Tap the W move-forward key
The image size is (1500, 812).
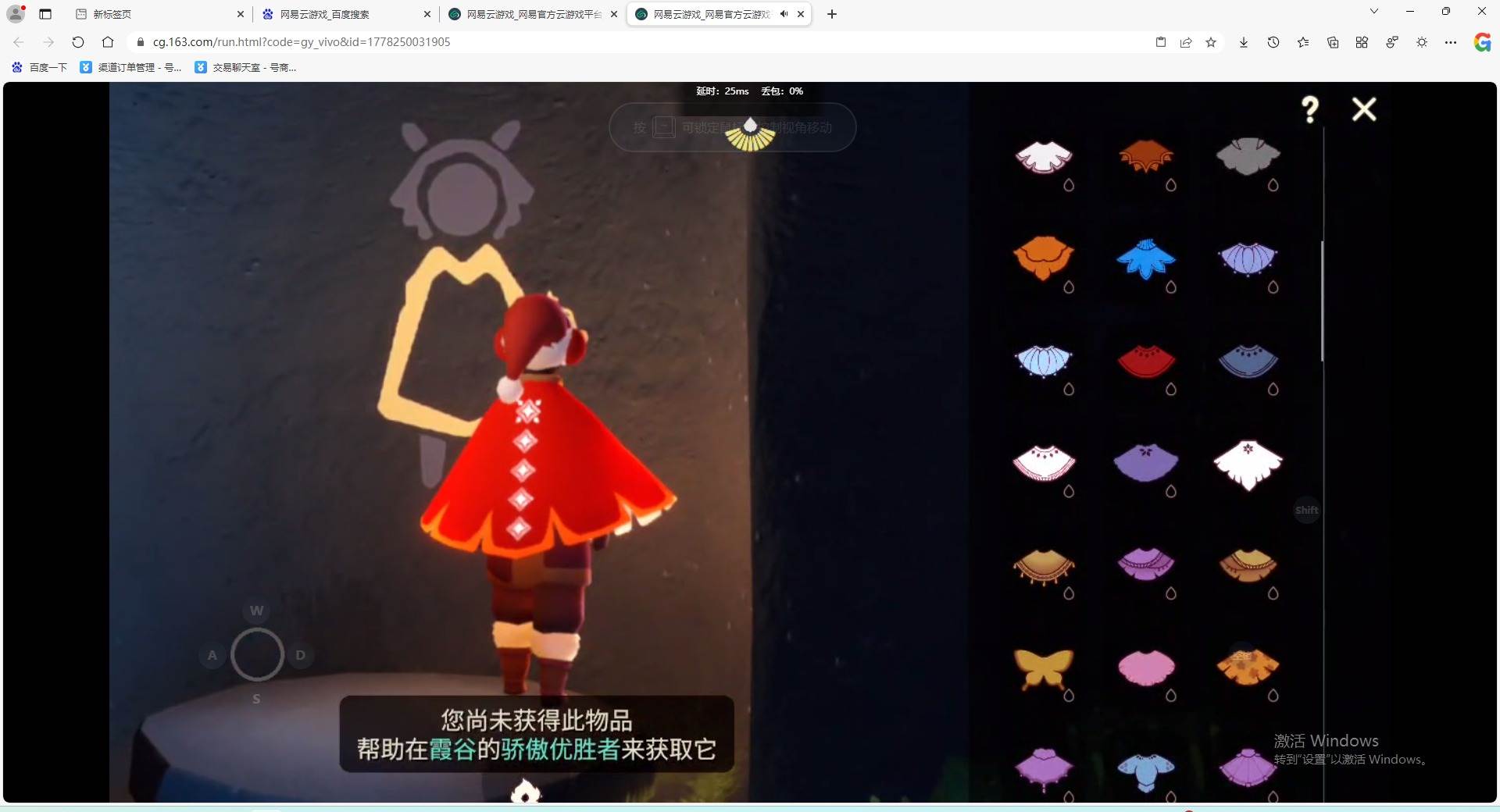pos(257,611)
